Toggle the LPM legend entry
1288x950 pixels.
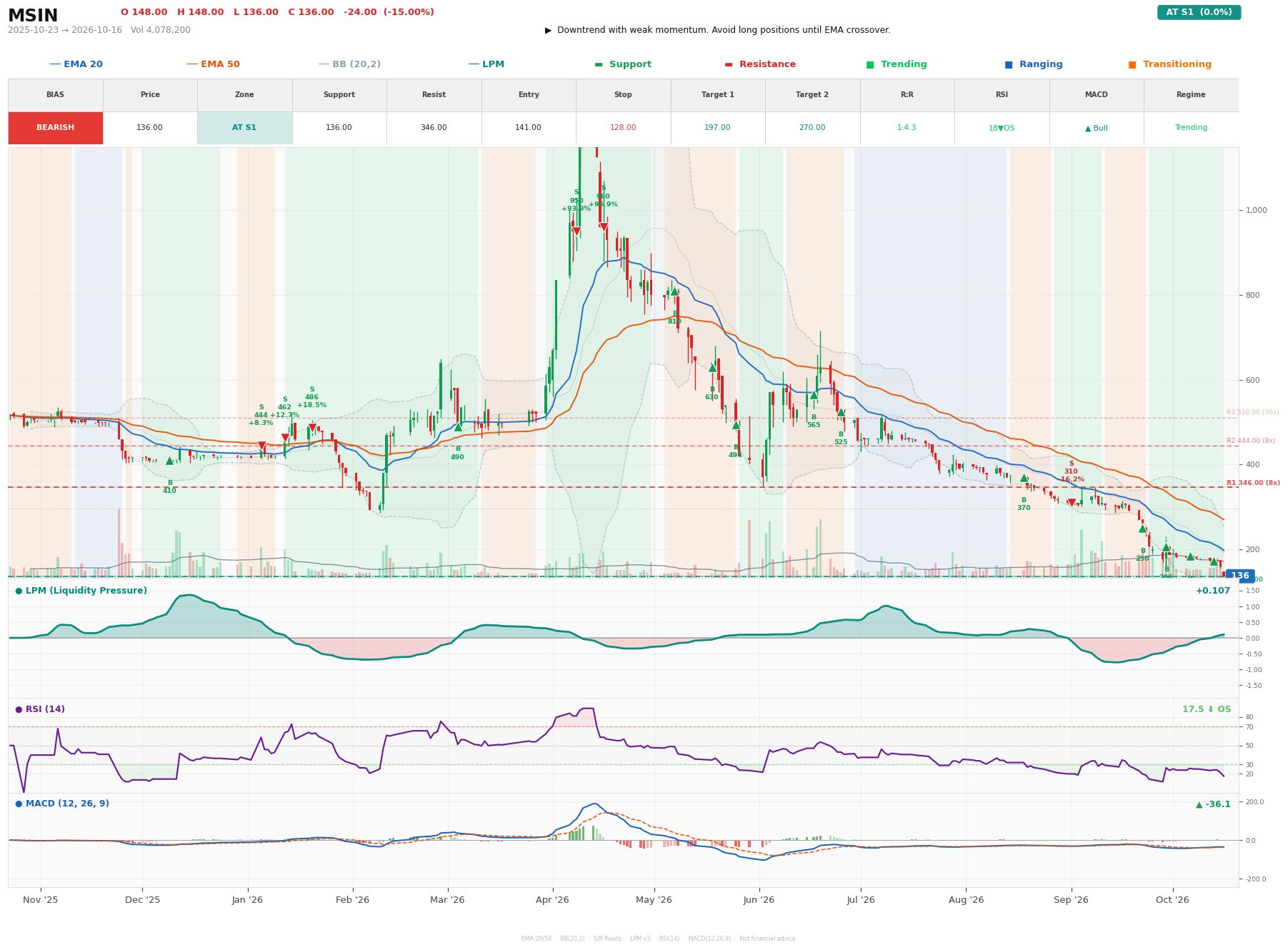pyautogui.click(x=486, y=64)
